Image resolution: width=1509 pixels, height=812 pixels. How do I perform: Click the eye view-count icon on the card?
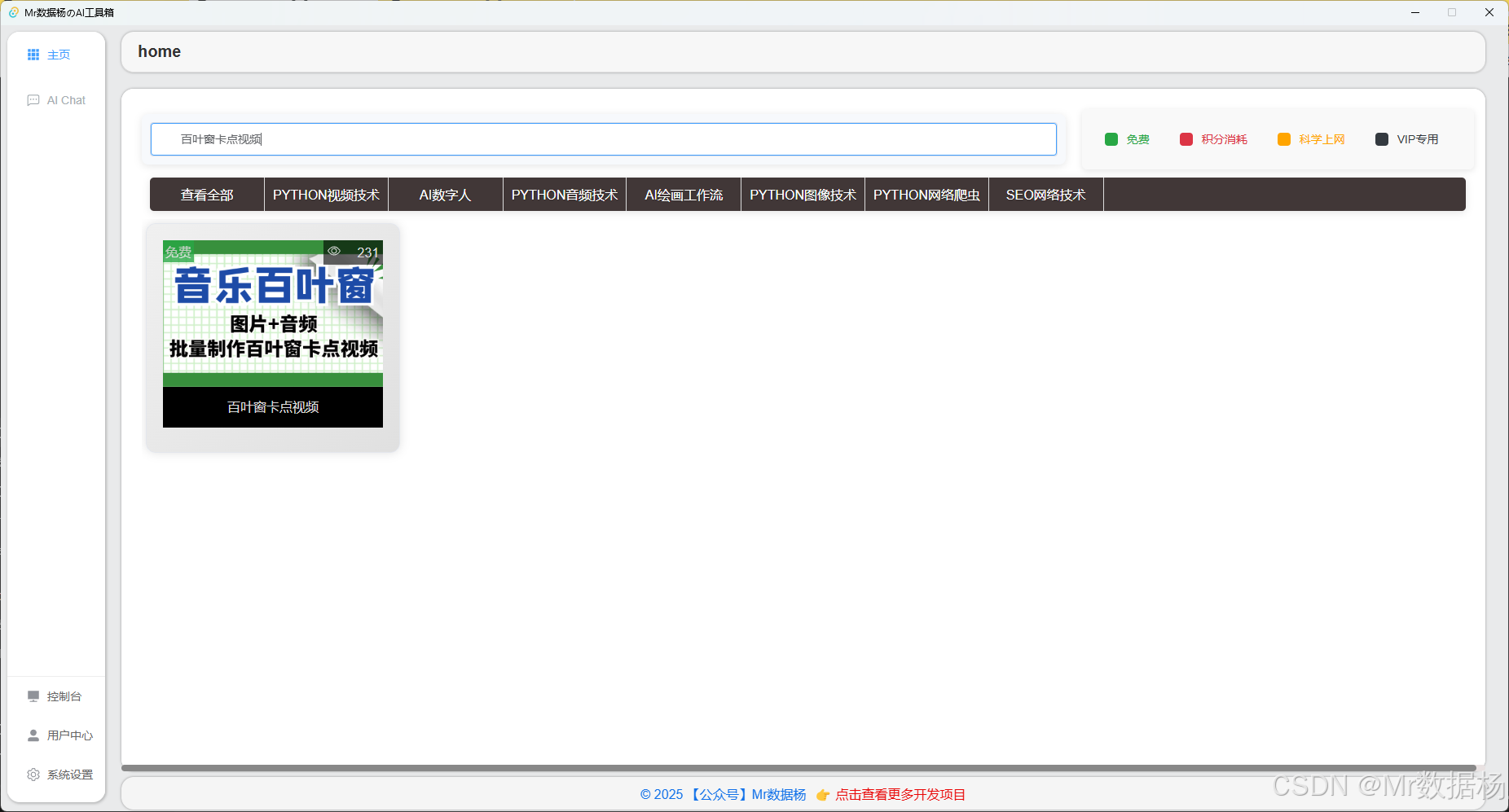(334, 251)
